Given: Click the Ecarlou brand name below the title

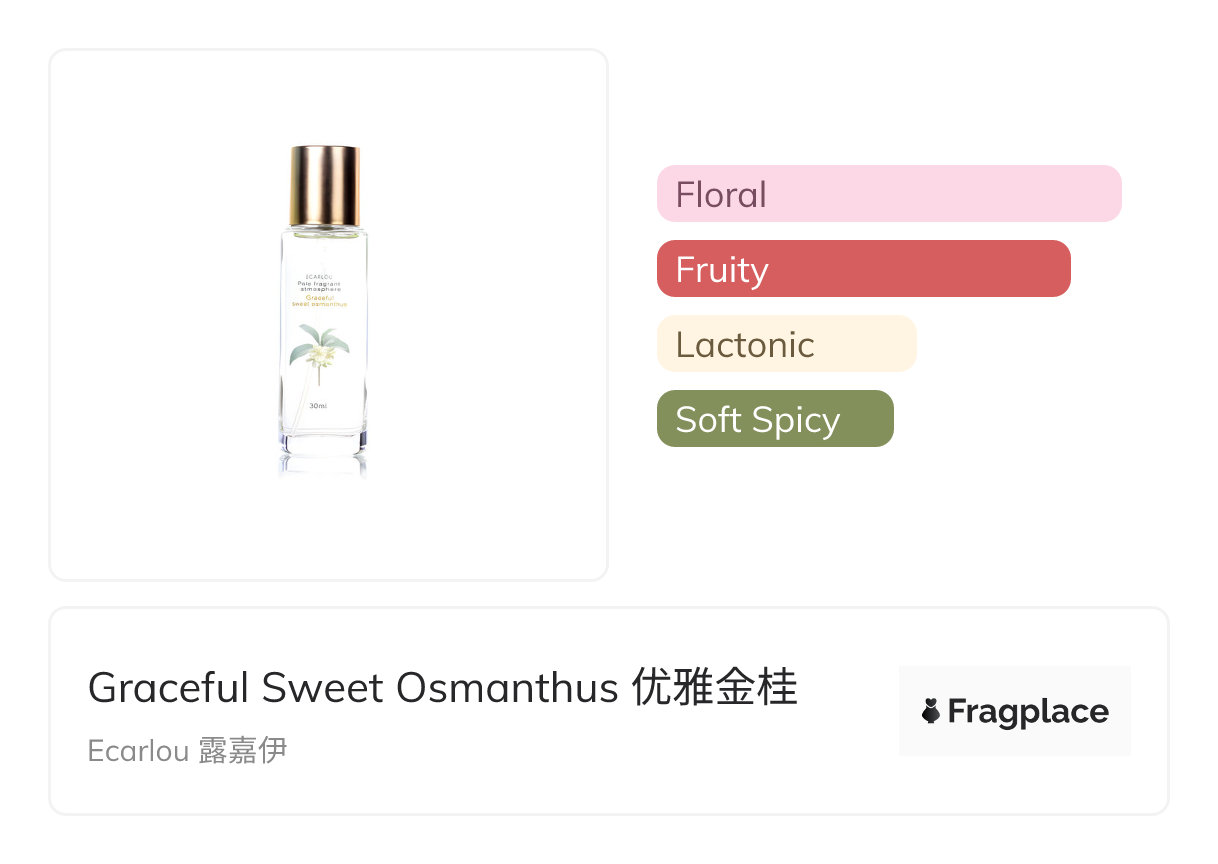Looking at the screenshot, I should [x=138, y=750].
